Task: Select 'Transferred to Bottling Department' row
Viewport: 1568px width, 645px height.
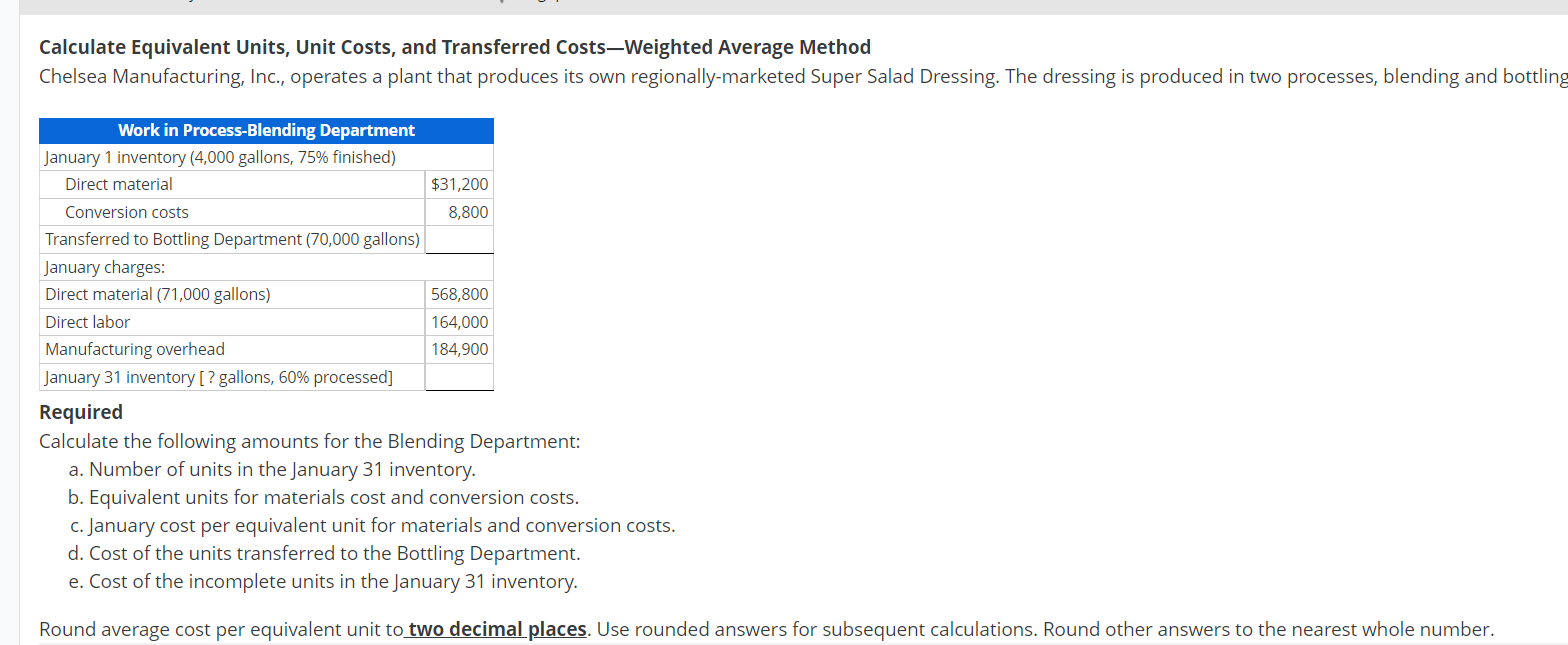Action: [232, 239]
